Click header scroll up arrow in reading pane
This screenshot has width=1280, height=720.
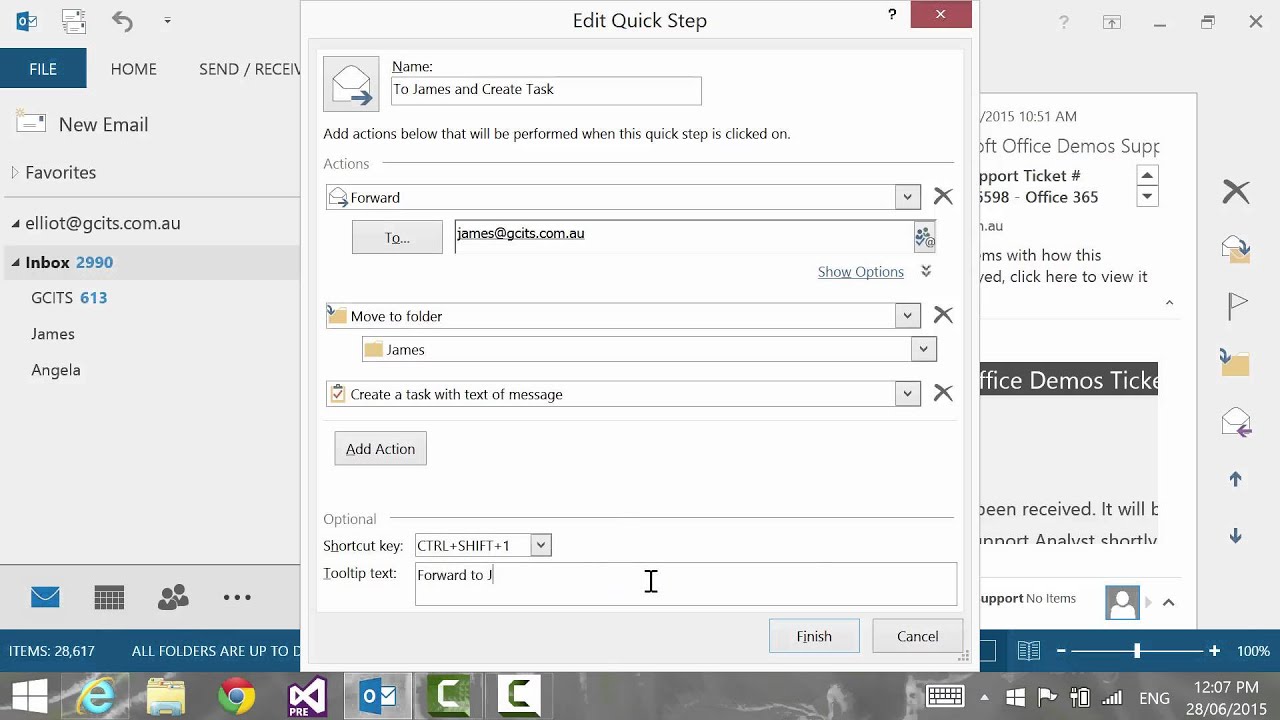click(x=1147, y=175)
